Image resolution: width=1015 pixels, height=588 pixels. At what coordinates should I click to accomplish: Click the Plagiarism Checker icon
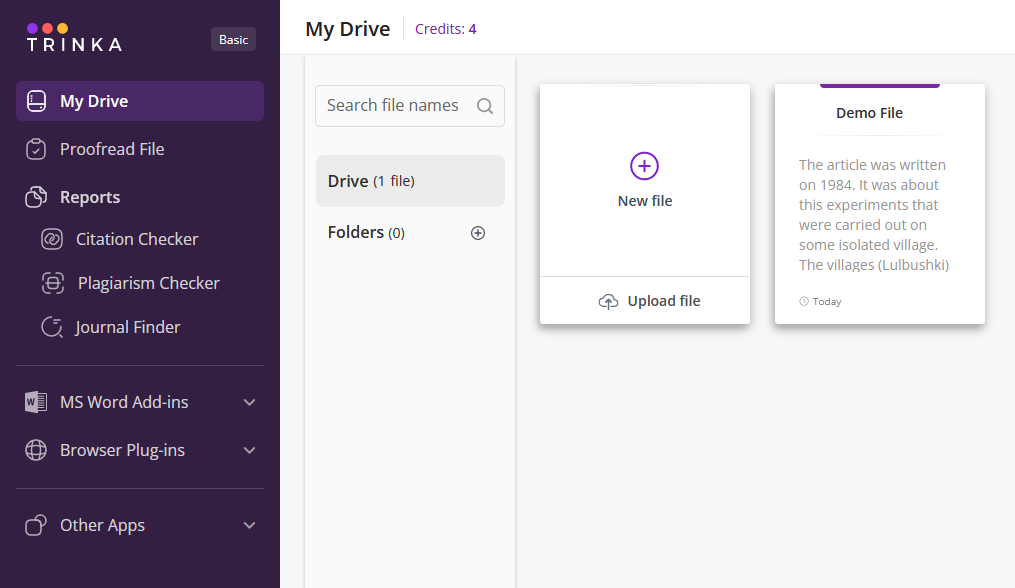[52, 283]
